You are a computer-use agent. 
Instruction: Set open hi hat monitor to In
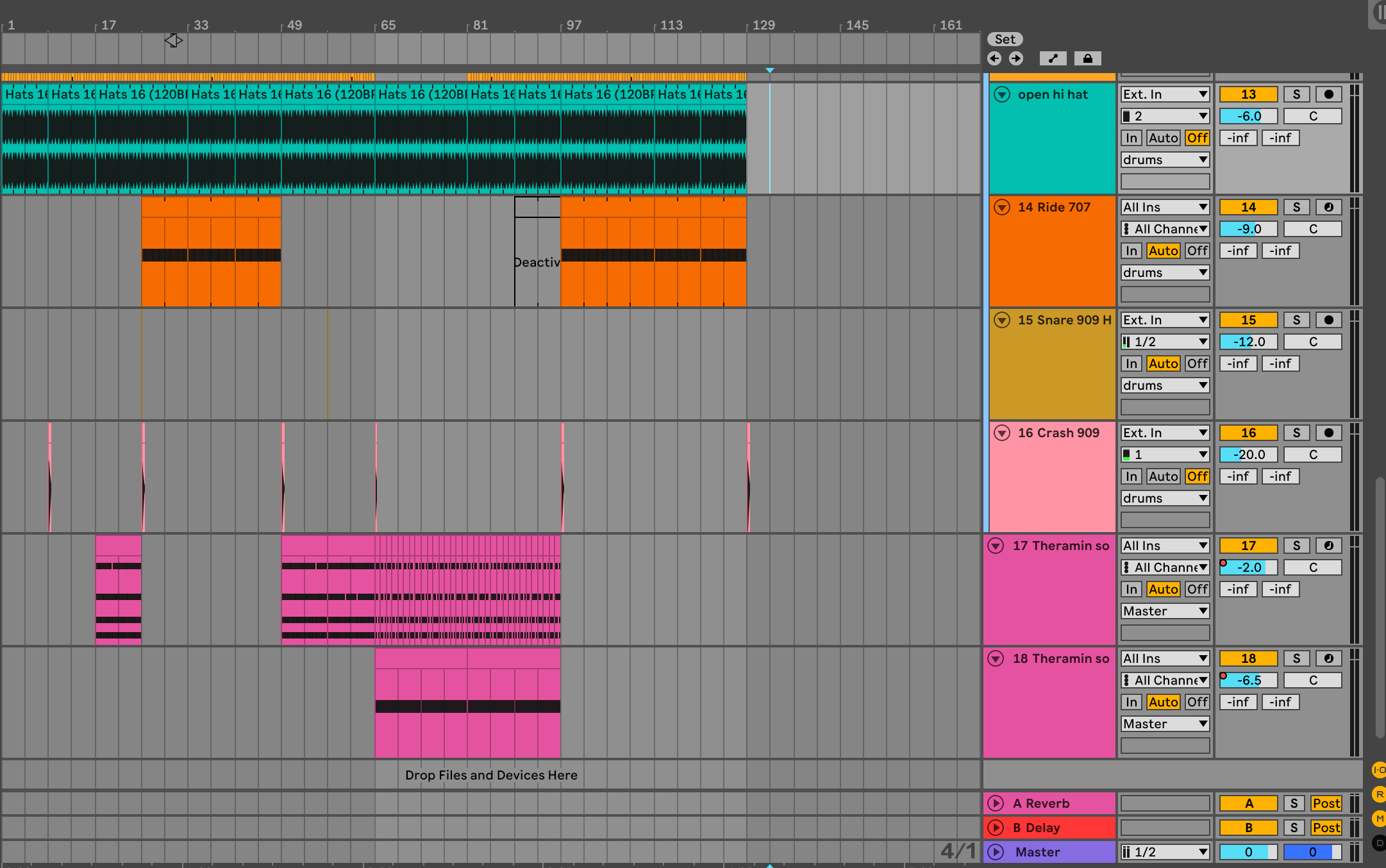pyautogui.click(x=1131, y=138)
